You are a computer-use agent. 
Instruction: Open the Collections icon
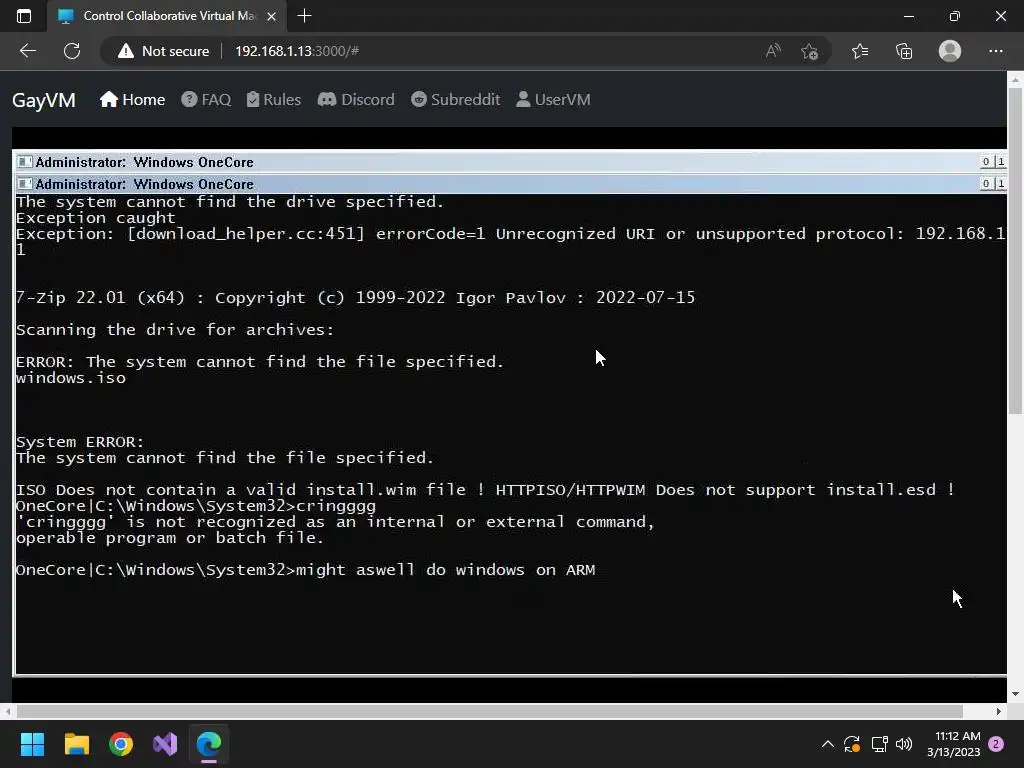pos(904,51)
